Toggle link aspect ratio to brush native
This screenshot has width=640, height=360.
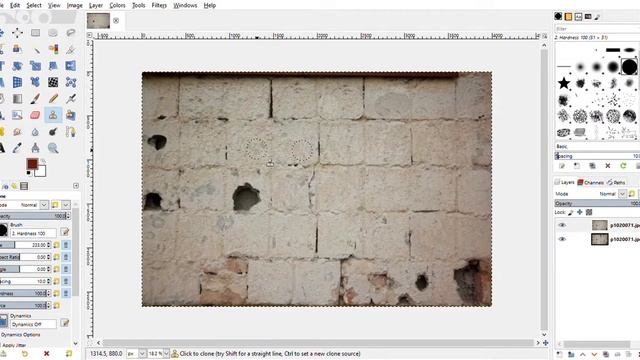coord(66,257)
